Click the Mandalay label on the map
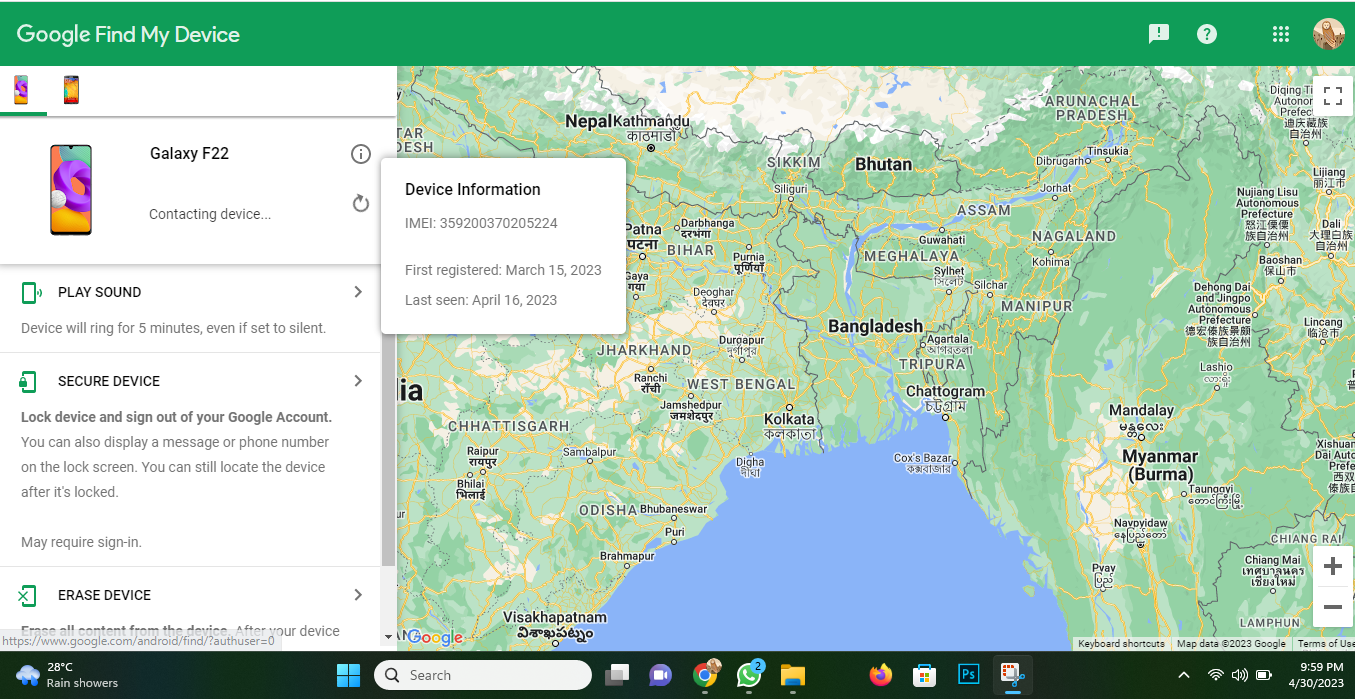1355x699 pixels. [x=1141, y=410]
